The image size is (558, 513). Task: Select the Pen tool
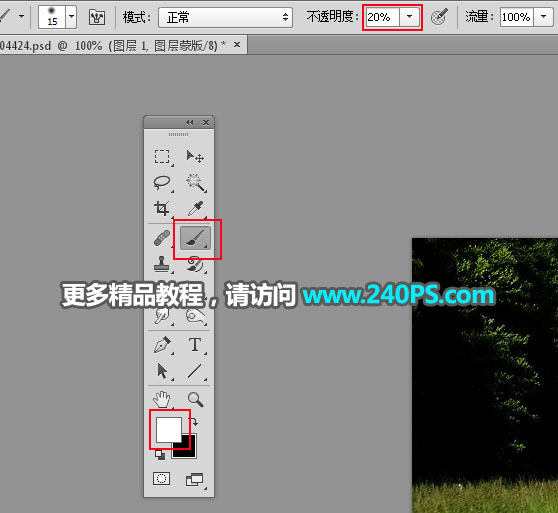(x=162, y=345)
